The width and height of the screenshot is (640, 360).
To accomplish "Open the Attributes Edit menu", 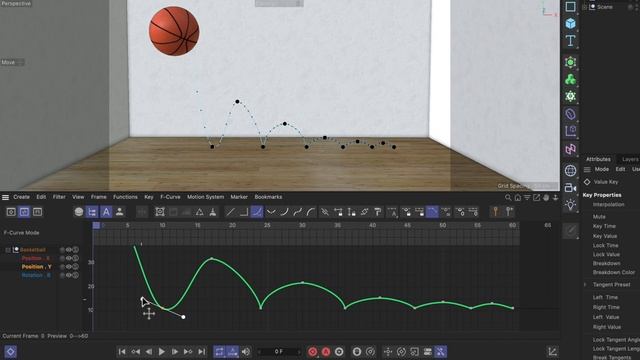I will pyautogui.click(x=620, y=169).
